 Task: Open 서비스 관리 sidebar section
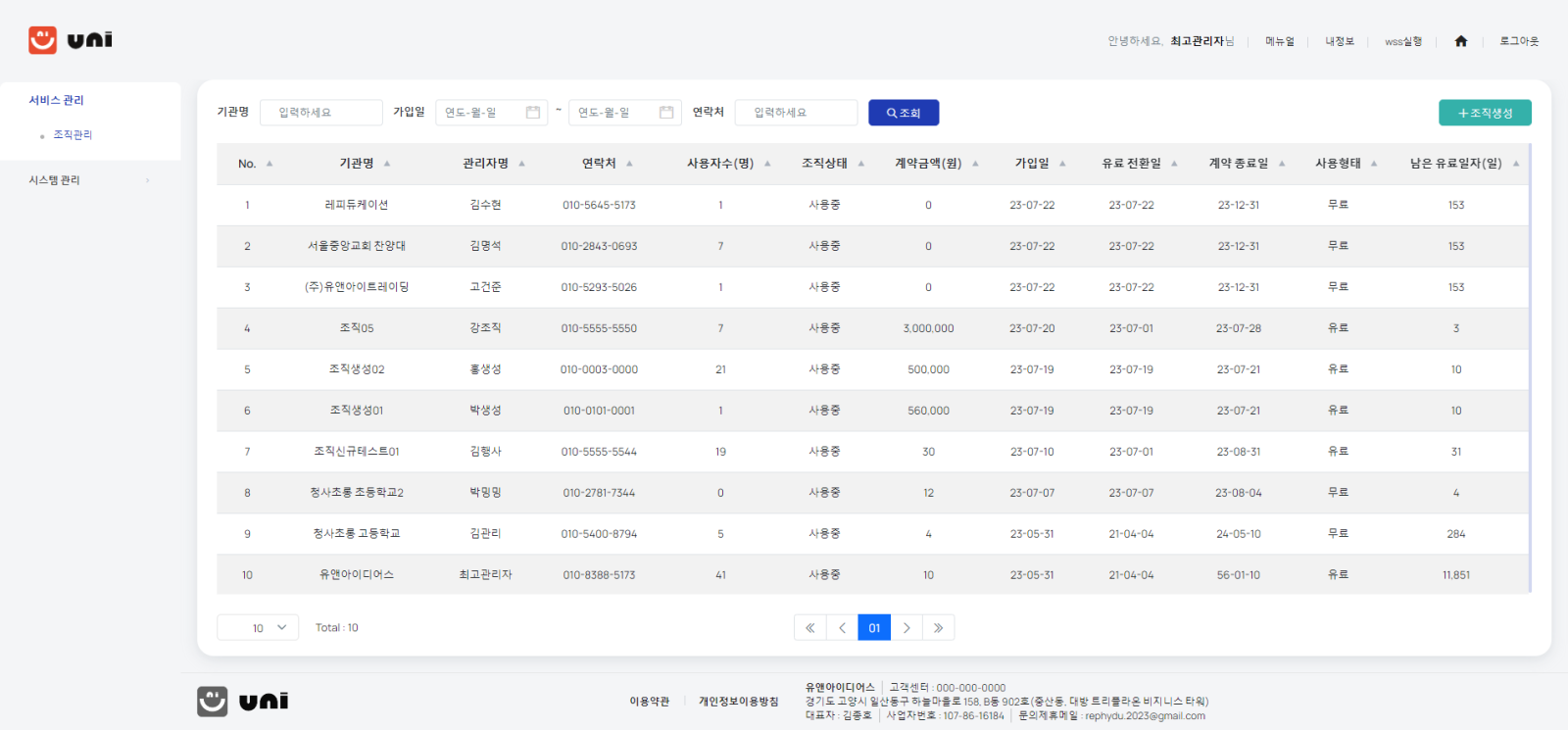point(56,100)
